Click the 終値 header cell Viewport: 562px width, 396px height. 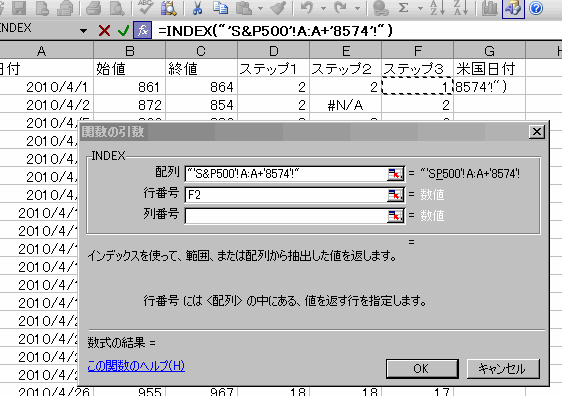pos(201,68)
